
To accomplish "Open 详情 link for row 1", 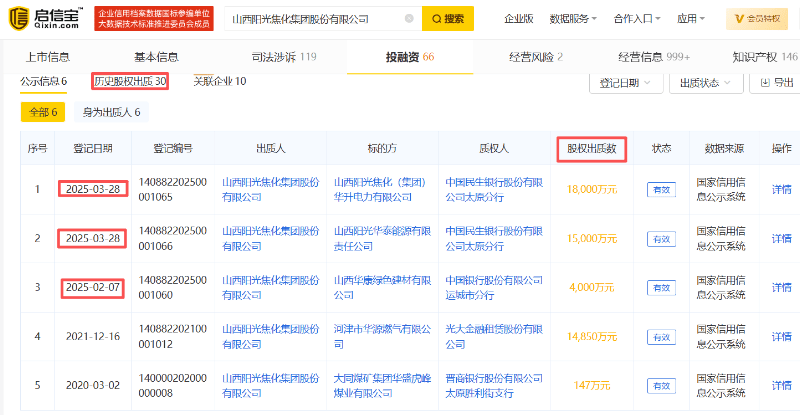I will [781, 189].
